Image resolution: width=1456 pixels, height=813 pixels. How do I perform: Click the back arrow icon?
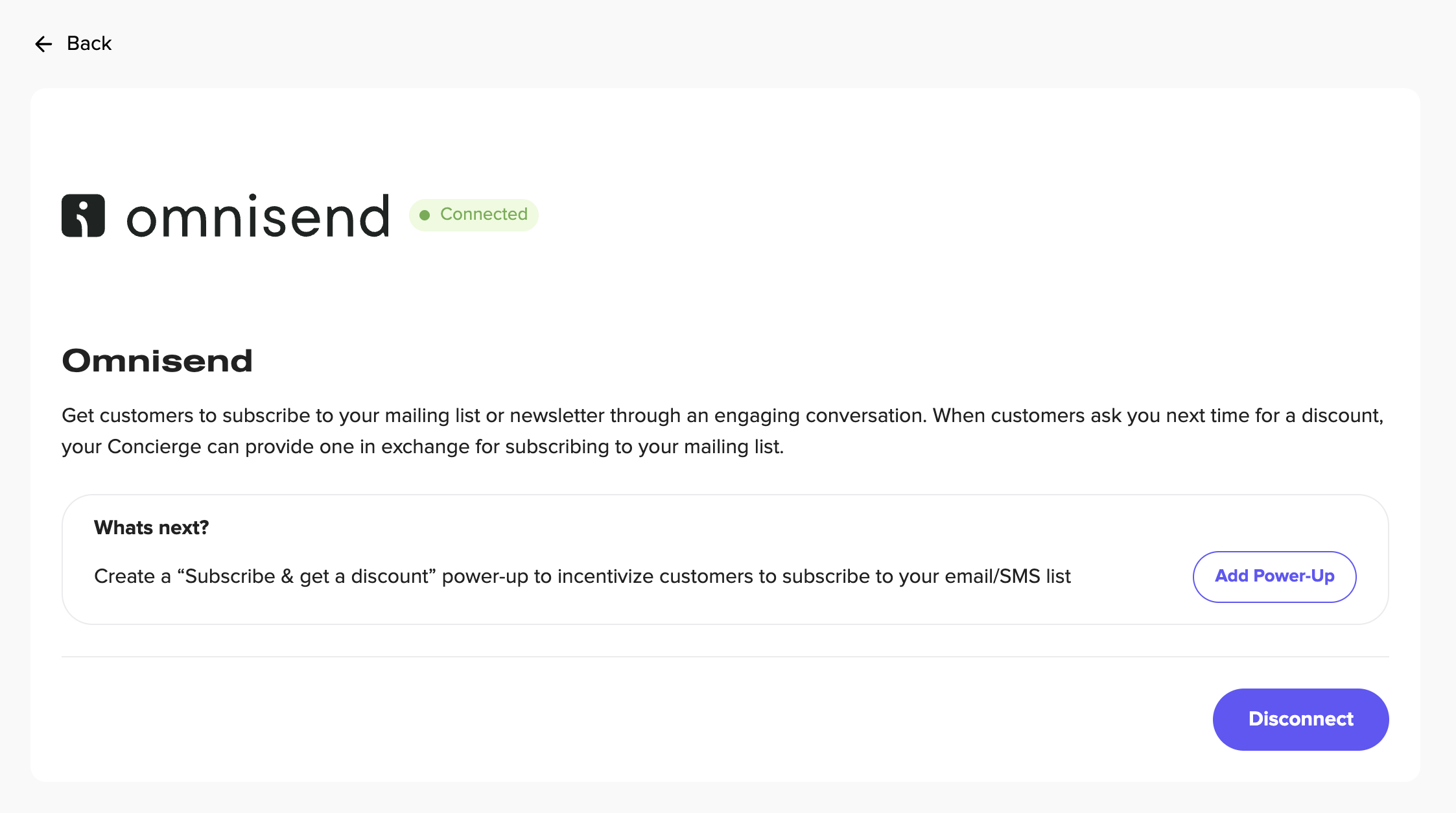(43, 44)
